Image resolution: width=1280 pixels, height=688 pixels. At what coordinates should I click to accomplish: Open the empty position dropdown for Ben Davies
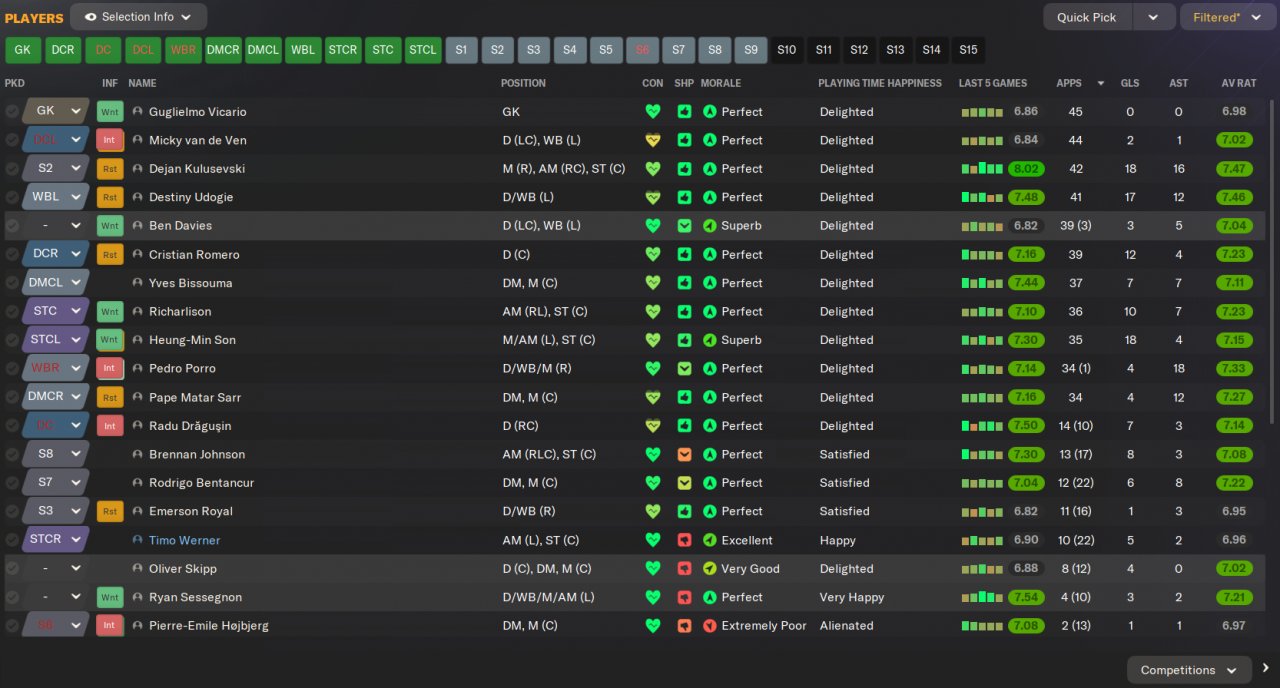click(x=55, y=226)
